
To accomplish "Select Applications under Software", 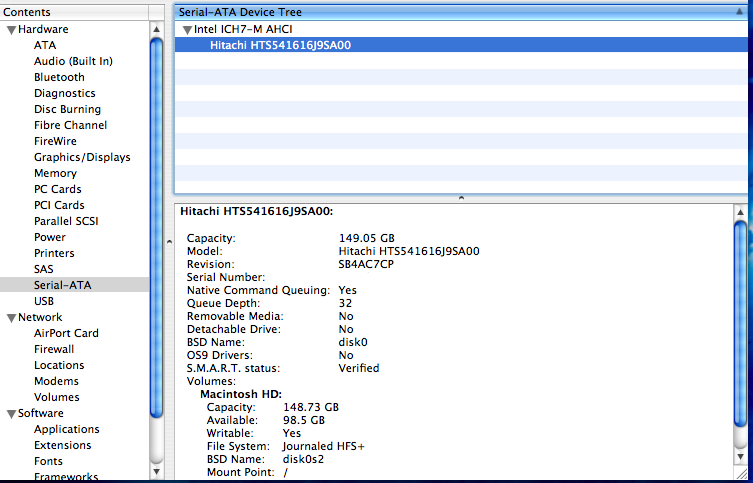I will 67,429.
